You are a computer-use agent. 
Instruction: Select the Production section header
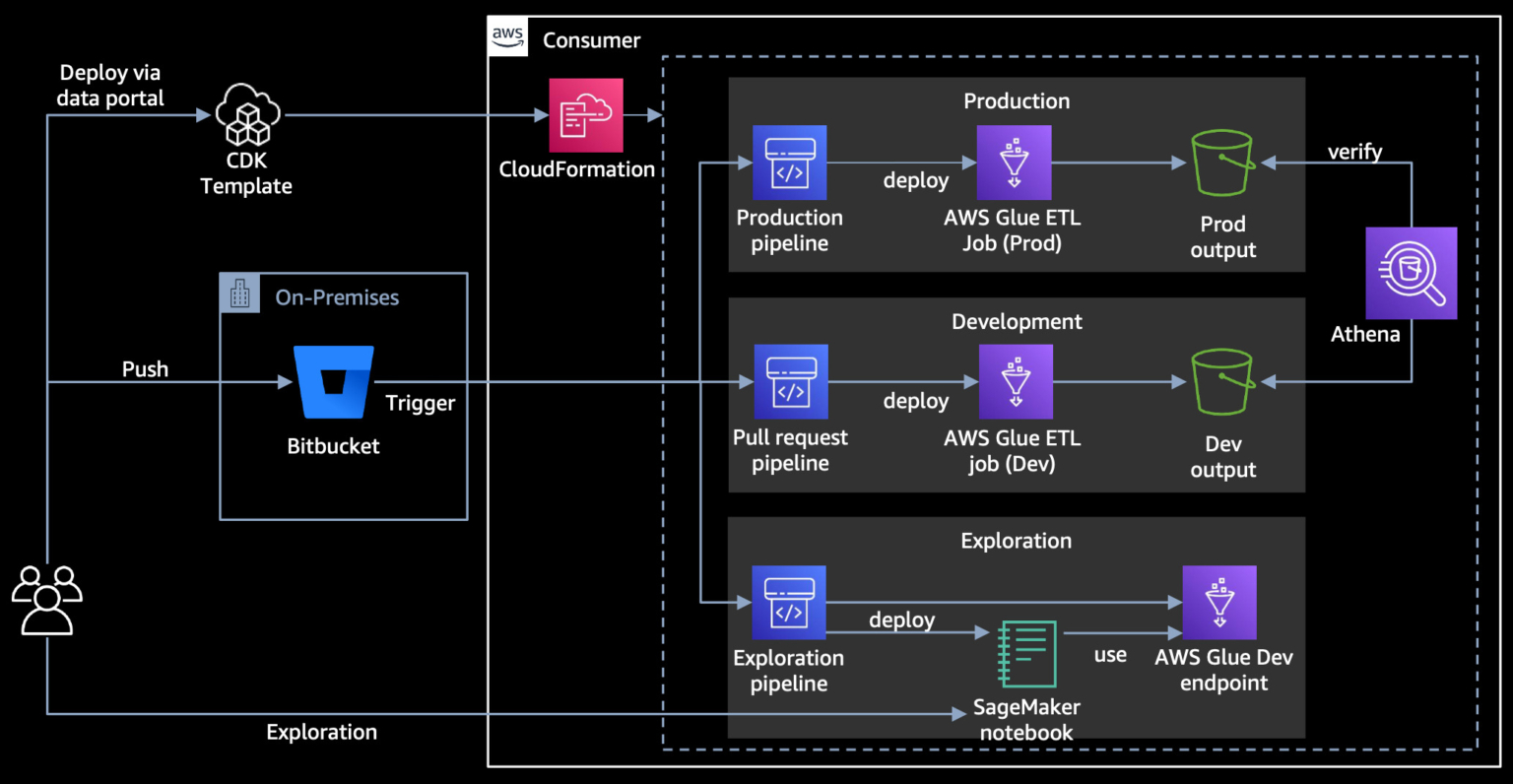coord(1016,100)
